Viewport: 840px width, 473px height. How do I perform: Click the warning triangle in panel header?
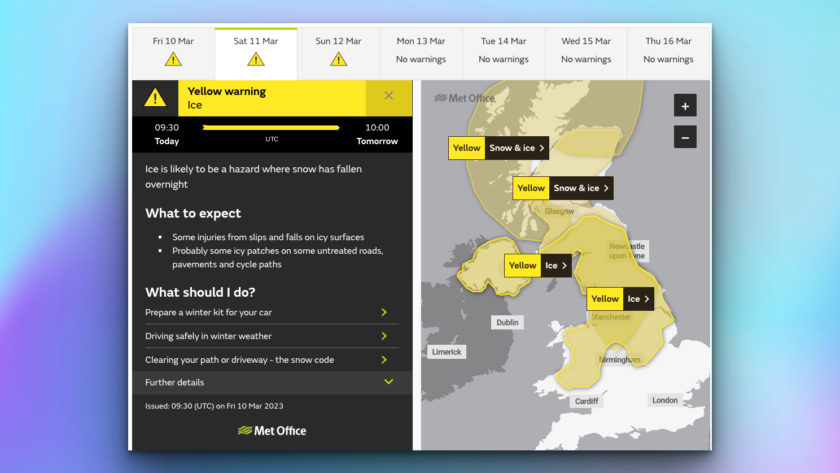click(x=155, y=97)
